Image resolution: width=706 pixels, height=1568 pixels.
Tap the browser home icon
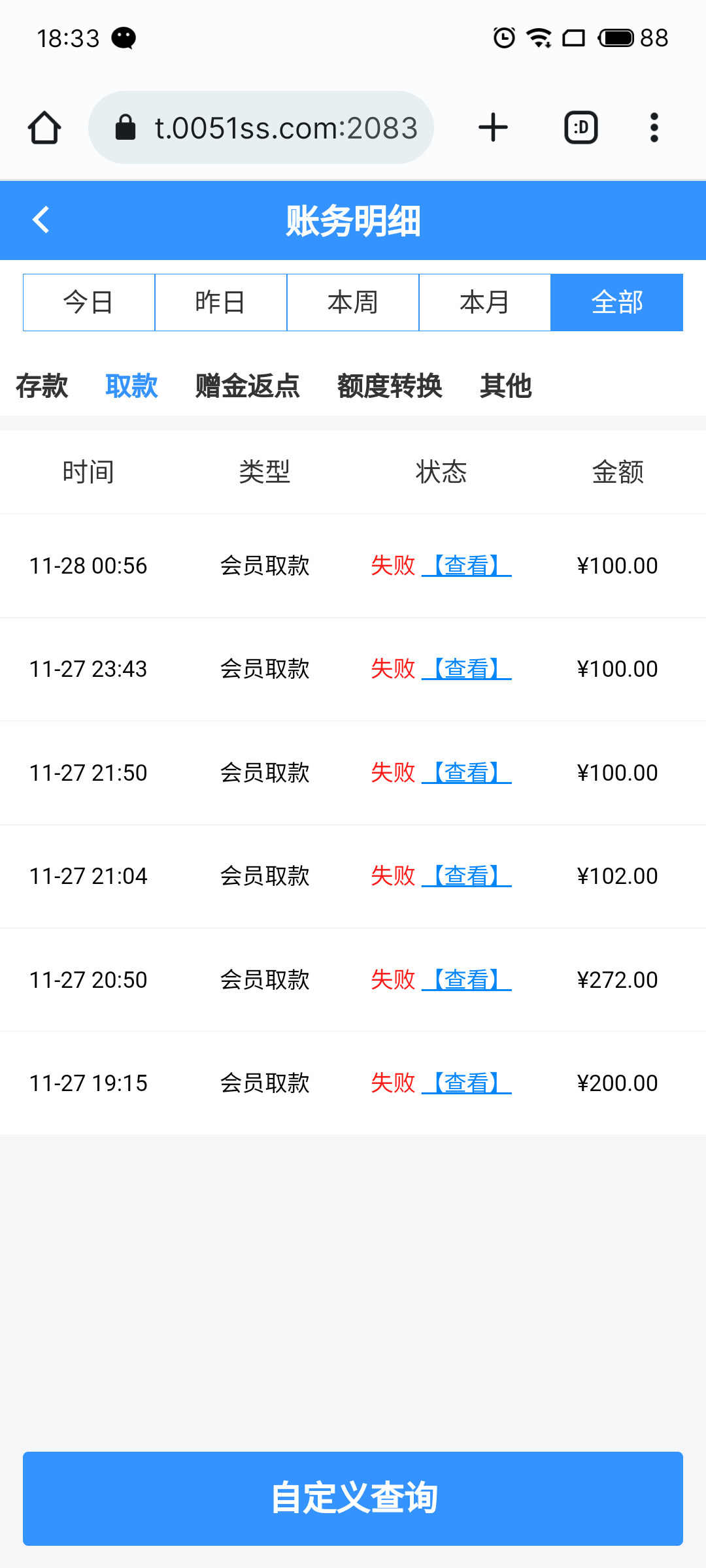tap(44, 127)
